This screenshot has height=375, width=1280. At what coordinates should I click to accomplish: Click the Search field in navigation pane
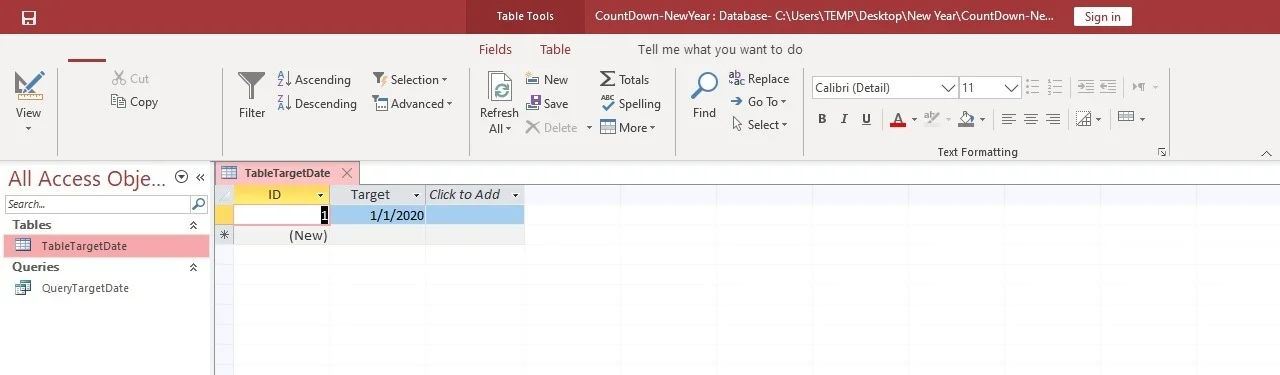97,204
